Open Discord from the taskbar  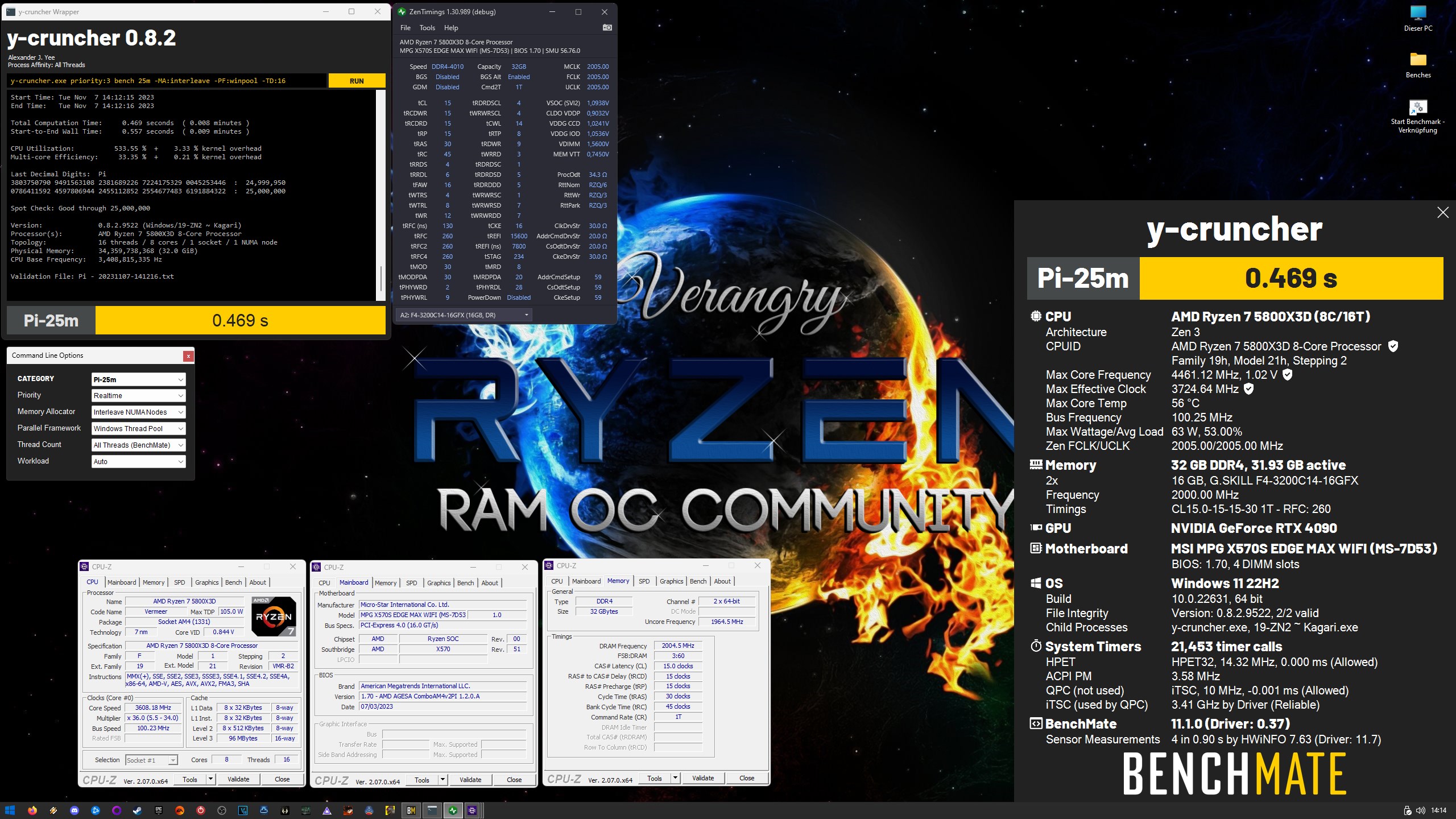(x=74, y=810)
